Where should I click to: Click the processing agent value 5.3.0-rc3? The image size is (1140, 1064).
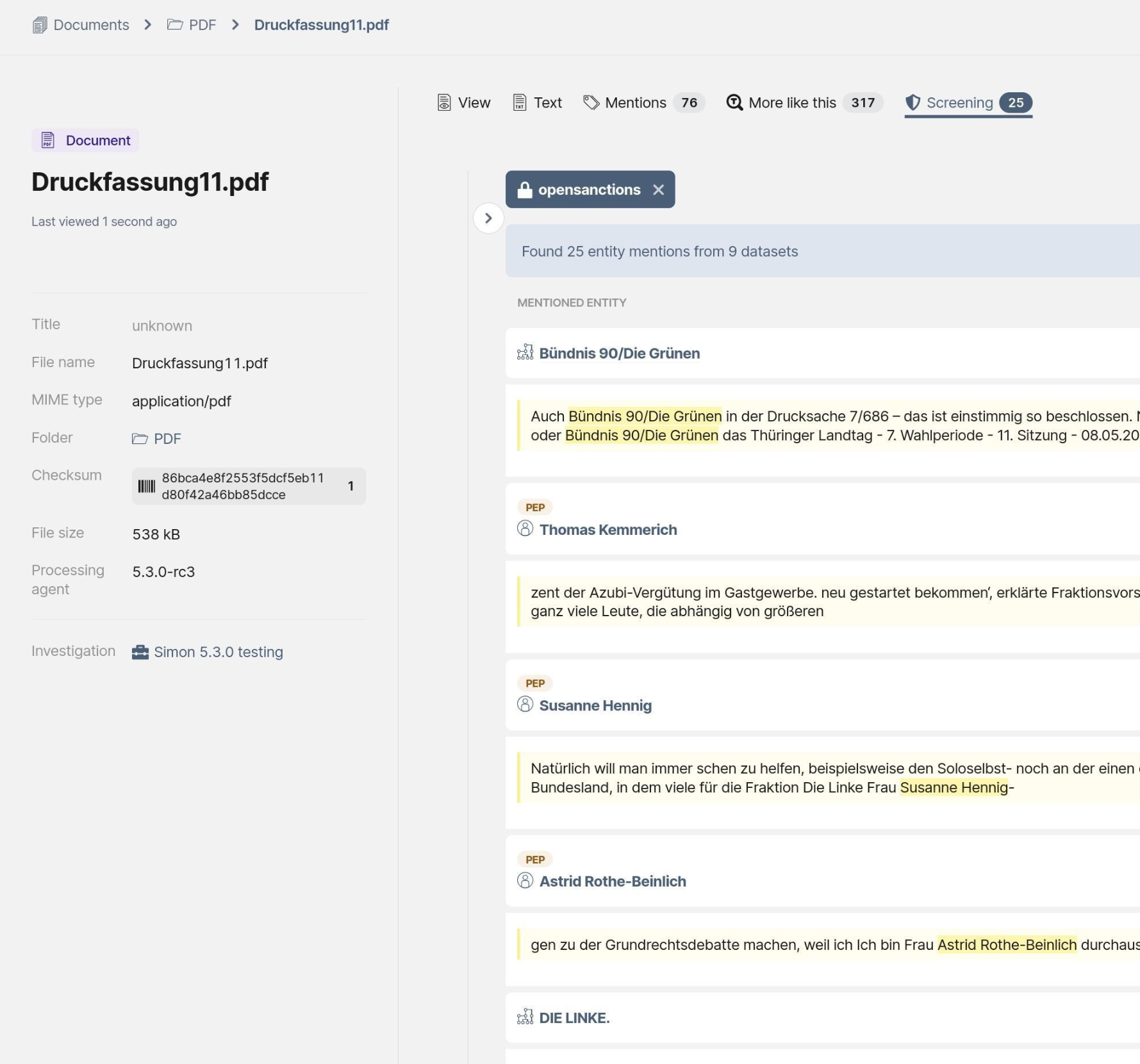[163, 571]
